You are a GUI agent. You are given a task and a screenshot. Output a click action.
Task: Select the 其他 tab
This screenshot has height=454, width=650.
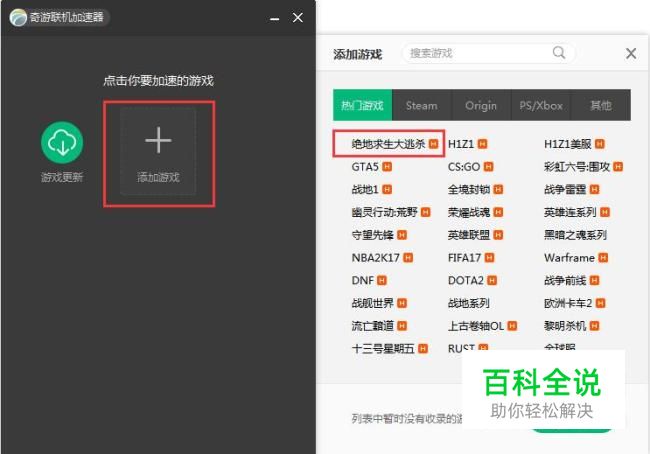601,105
